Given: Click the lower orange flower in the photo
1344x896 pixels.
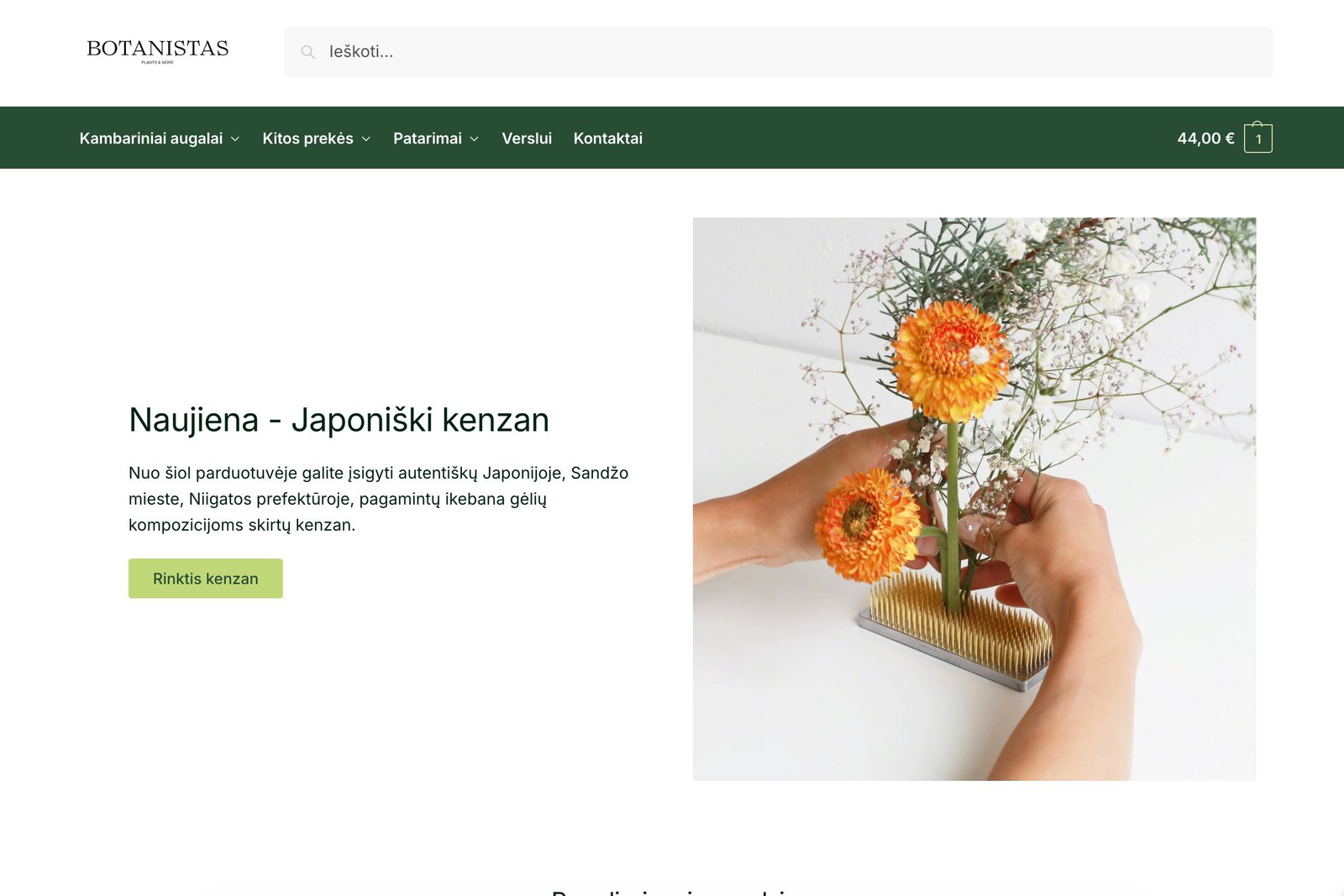Looking at the screenshot, I should point(865,525).
